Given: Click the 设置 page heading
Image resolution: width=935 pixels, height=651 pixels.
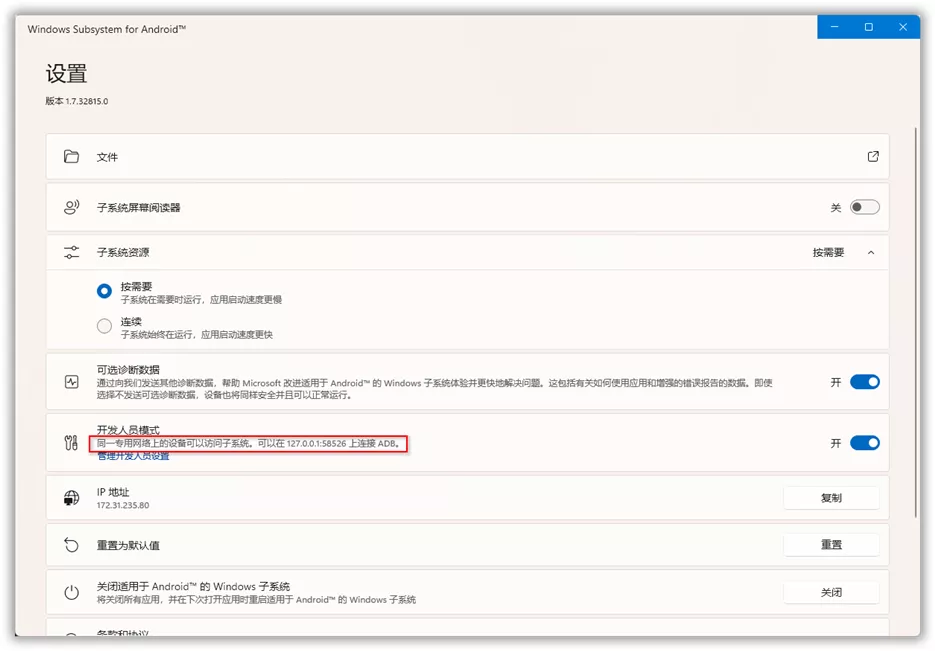Looking at the screenshot, I should [x=66, y=73].
